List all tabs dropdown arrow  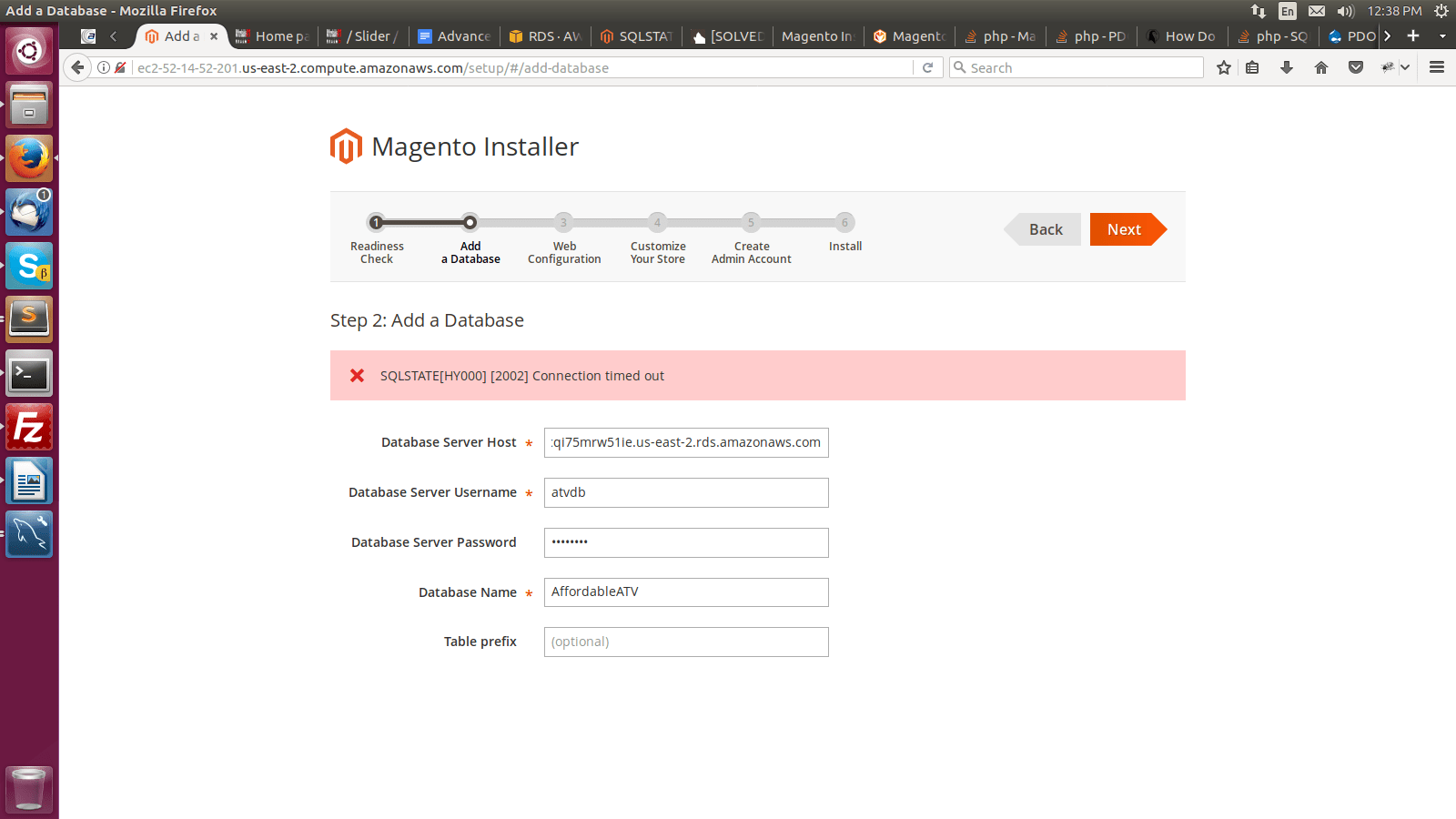pos(1442,36)
